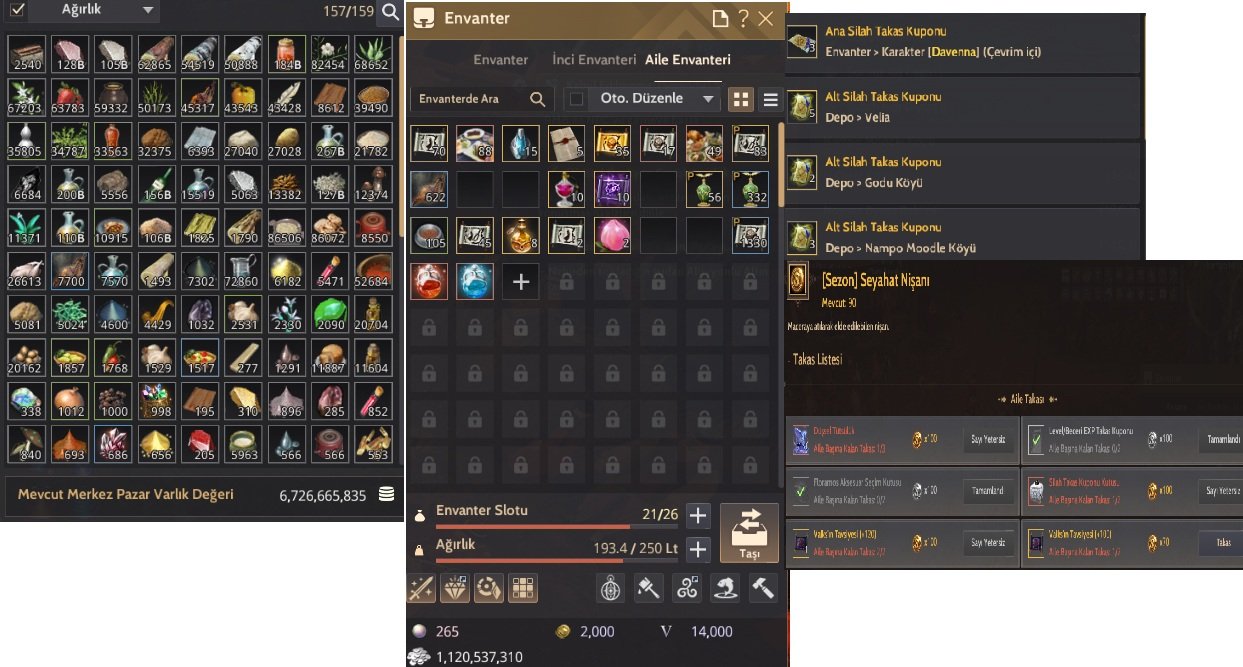The height and width of the screenshot is (667, 1243).
Task: Click the Envanterde Ara search field
Action: coord(482,99)
